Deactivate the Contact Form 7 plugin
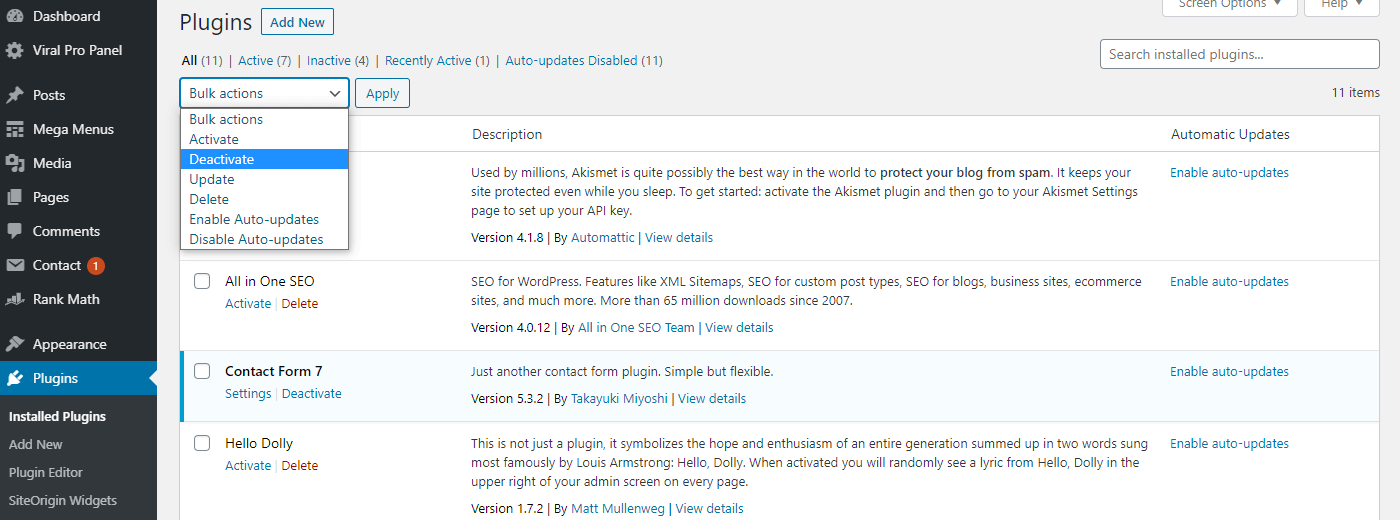This screenshot has height=520, width=1400. click(x=312, y=393)
